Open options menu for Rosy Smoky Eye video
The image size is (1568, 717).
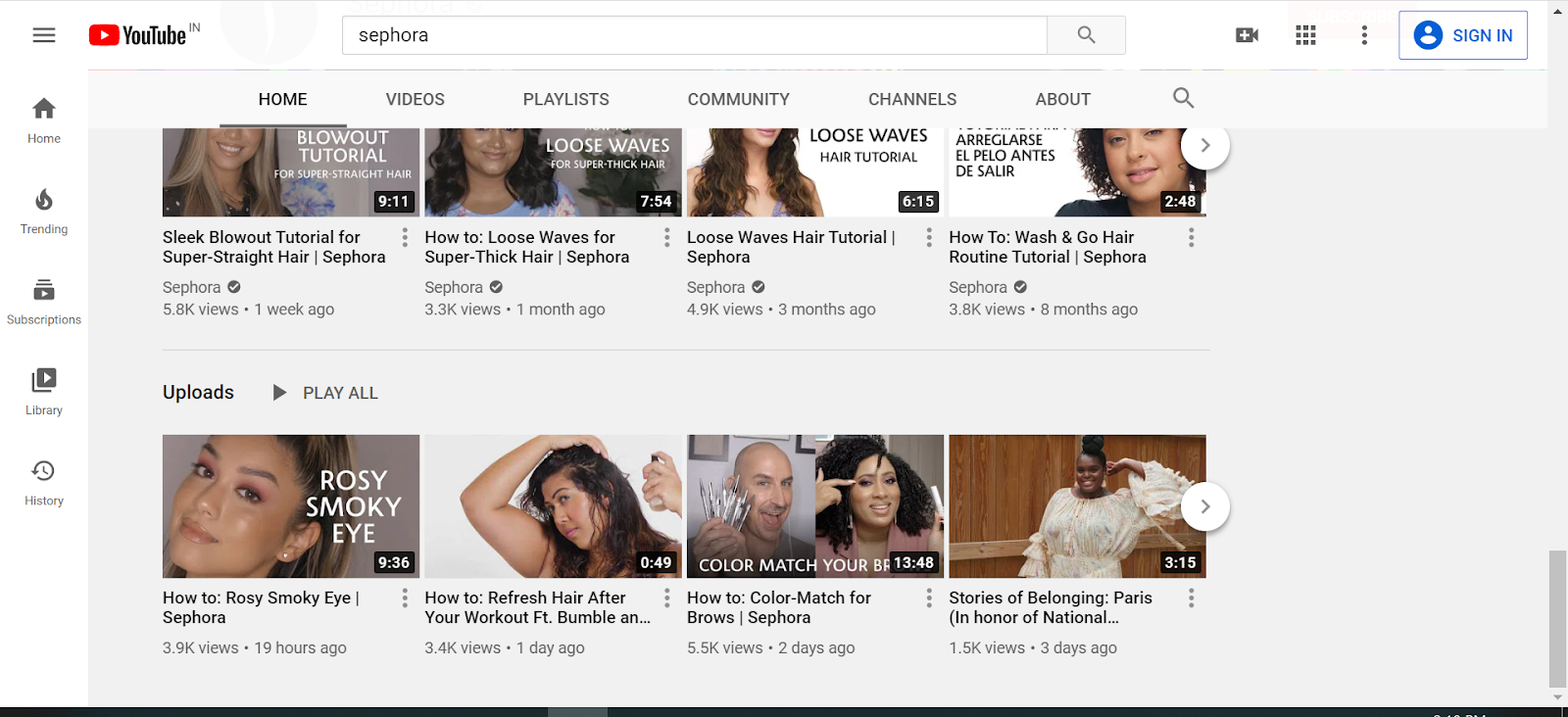[405, 597]
